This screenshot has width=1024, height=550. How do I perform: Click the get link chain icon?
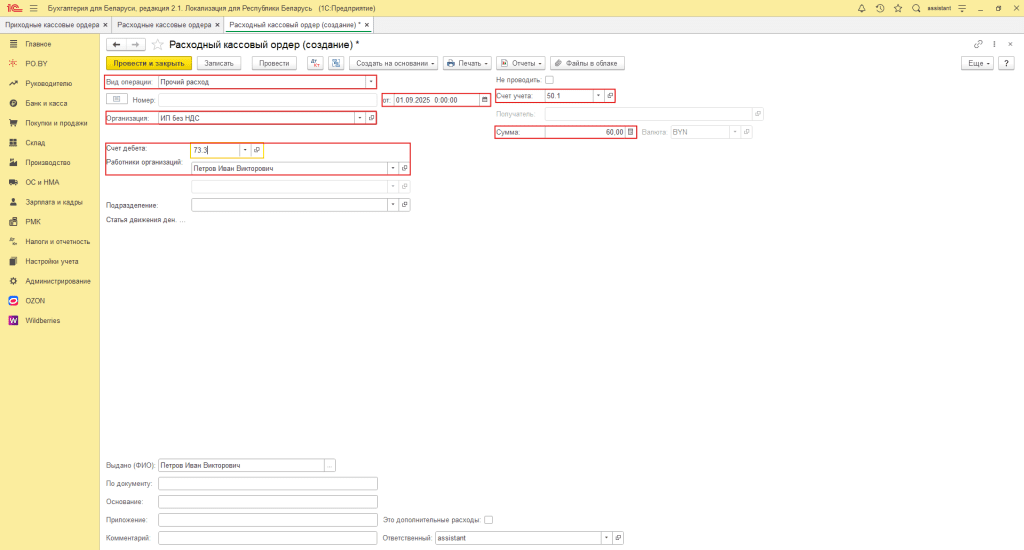click(x=978, y=44)
